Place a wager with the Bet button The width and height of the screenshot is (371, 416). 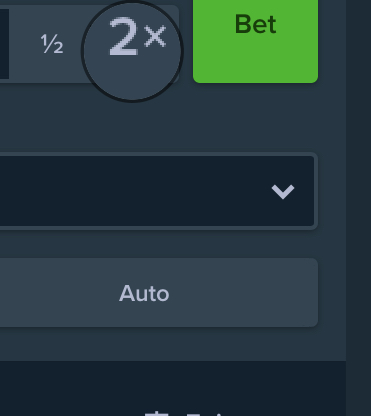pos(255,40)
